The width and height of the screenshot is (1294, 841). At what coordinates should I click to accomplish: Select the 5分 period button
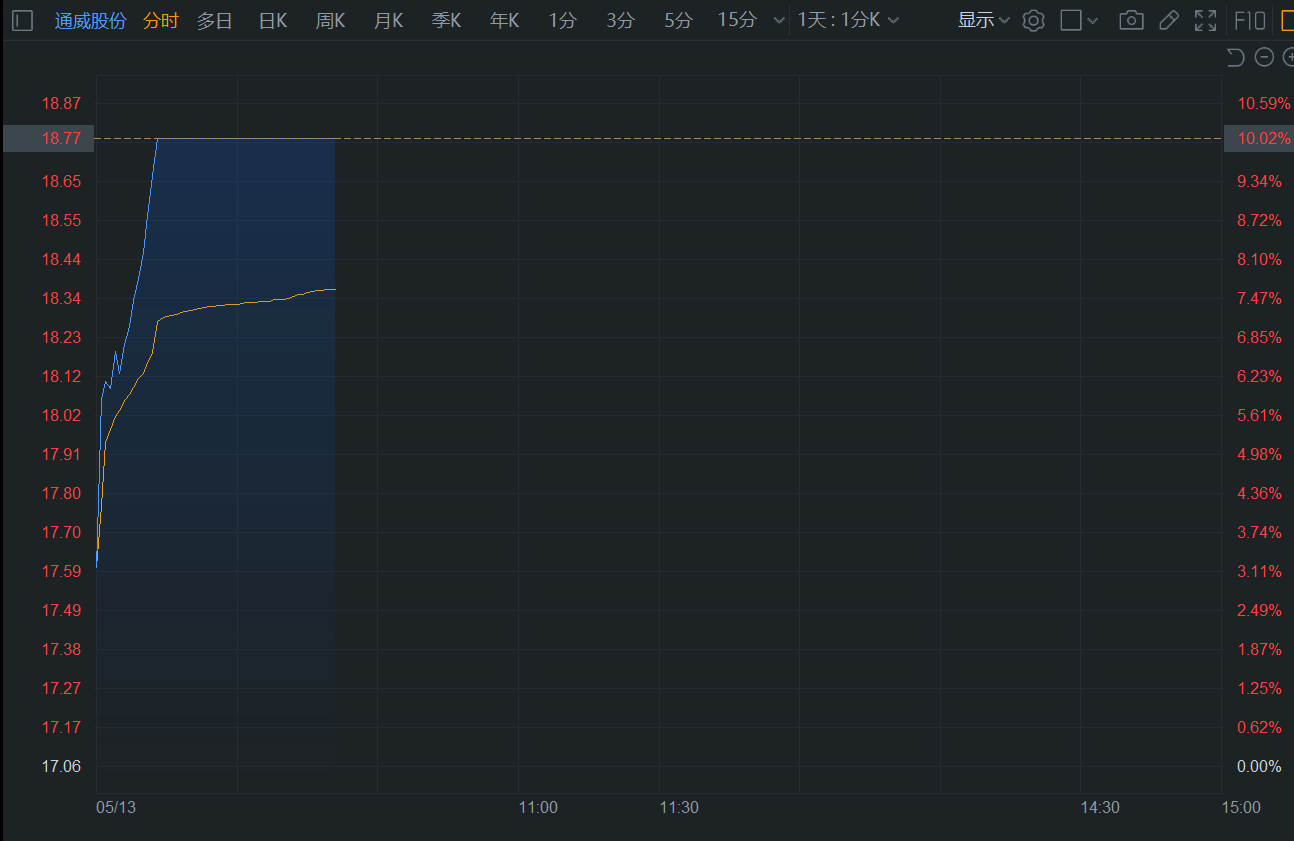pyautogui.click(x=678, y=20)
